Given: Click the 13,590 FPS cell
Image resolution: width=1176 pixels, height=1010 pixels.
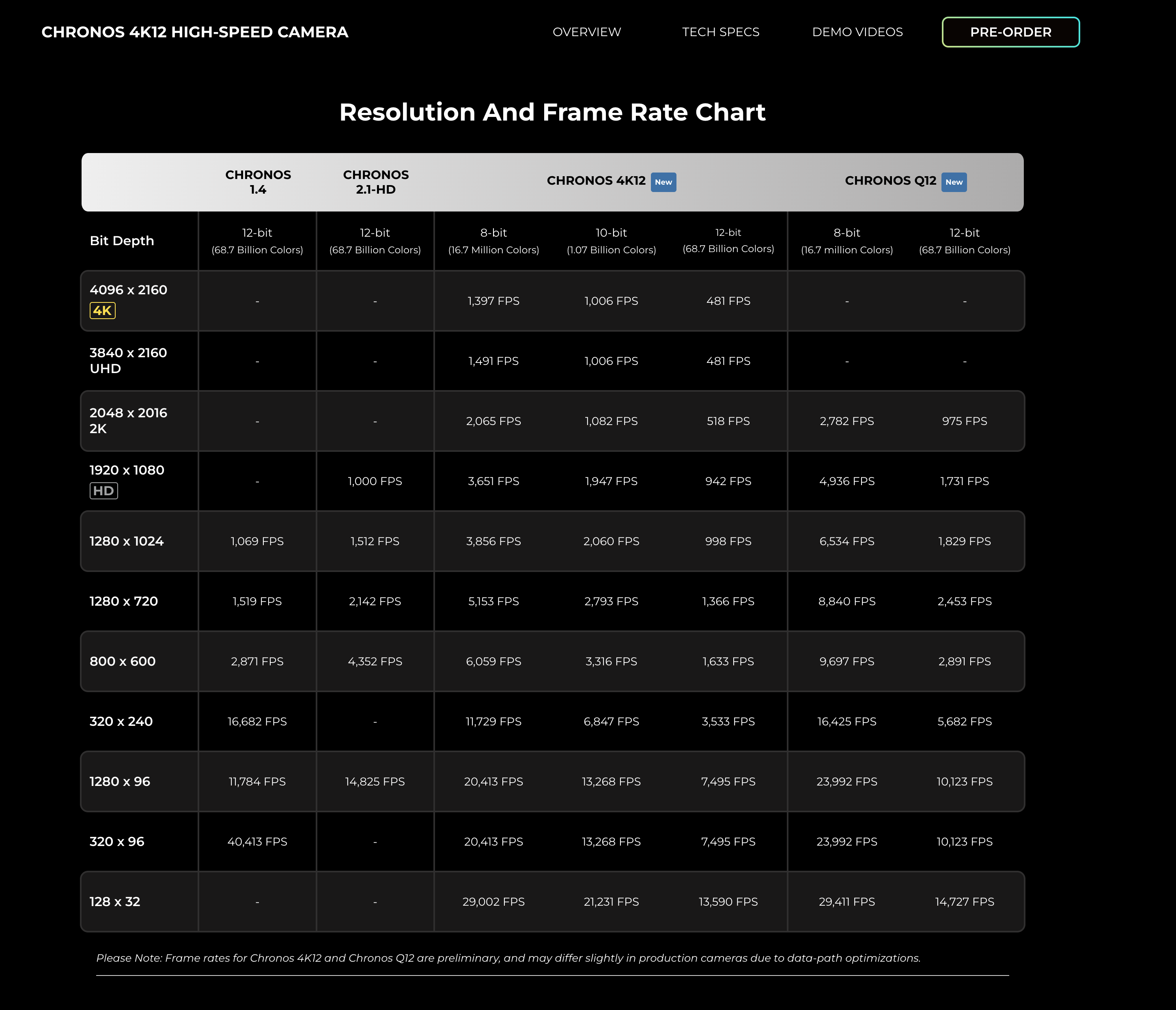Looking at the screenshot, I should [x=728, y=902].
